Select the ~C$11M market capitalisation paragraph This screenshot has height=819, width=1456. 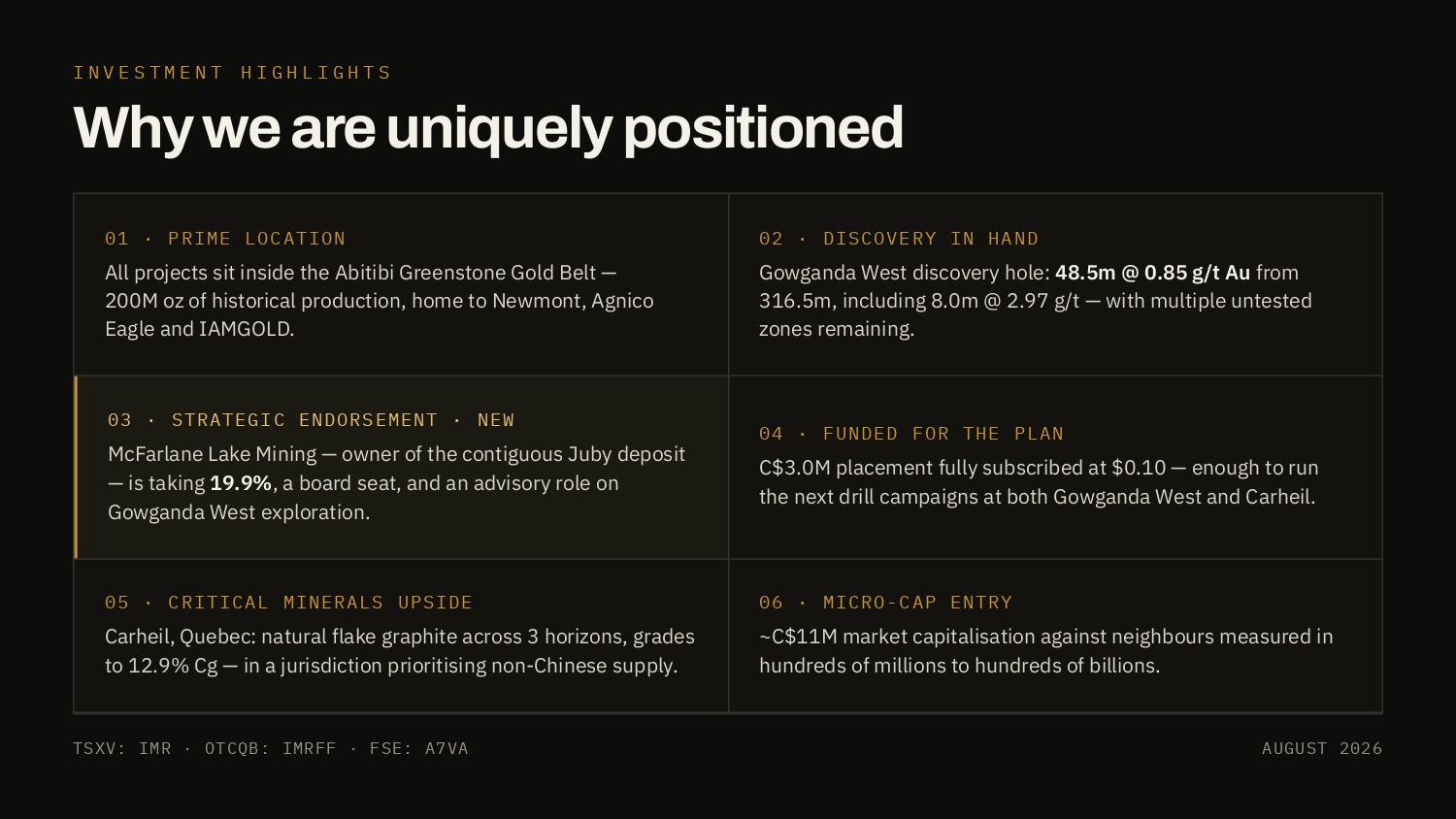pyautogui.click(x=1046, y=651)
